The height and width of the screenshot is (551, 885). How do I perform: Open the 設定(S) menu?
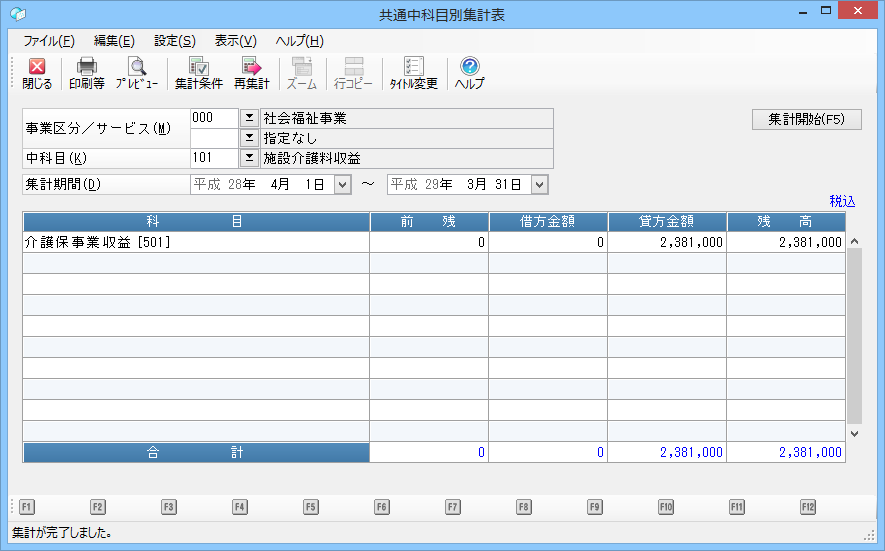175,41
